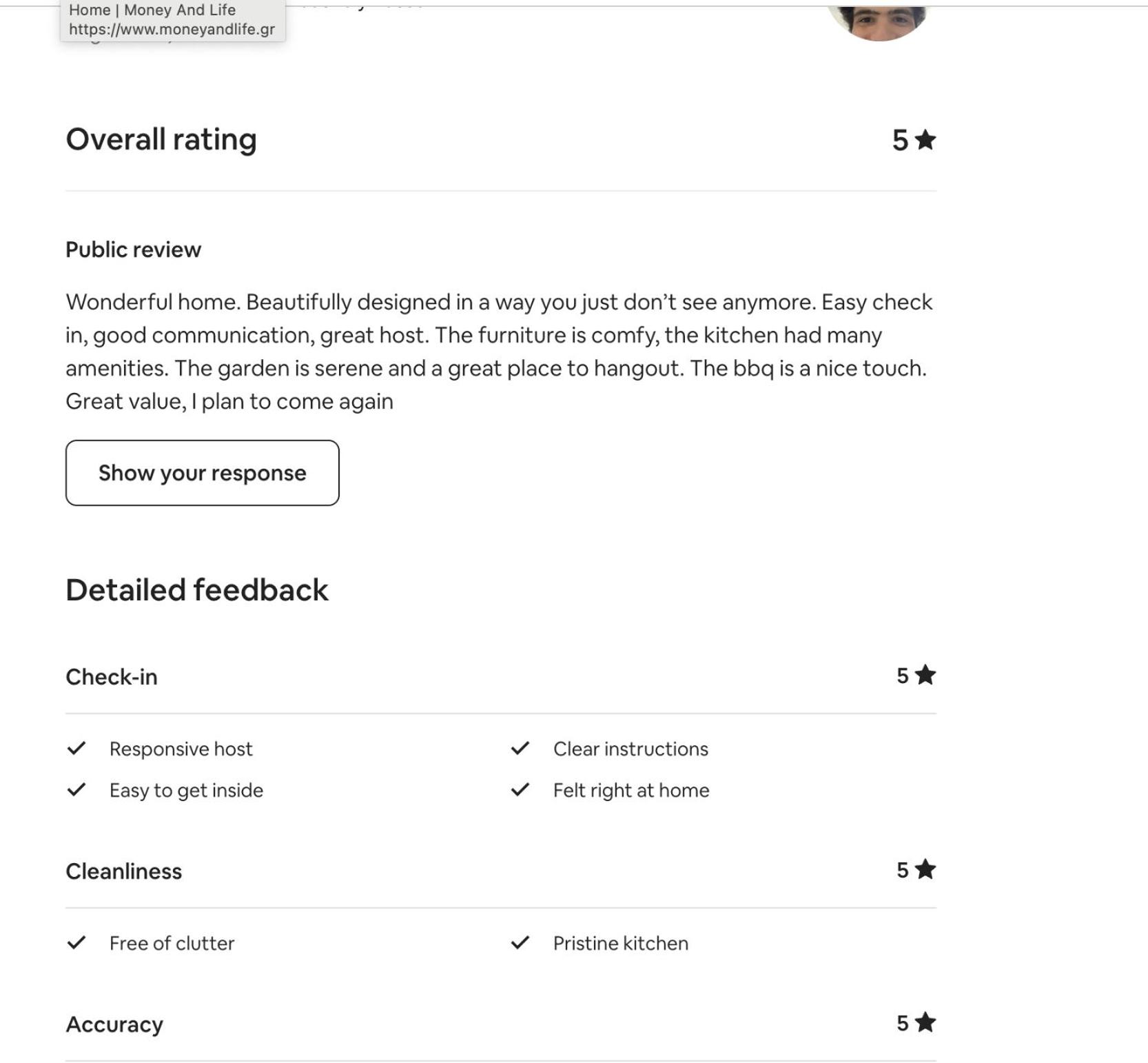Click the Free of clutter checkmark
The width and height of the screenshot is (1148, 1063).
[76, 942]
